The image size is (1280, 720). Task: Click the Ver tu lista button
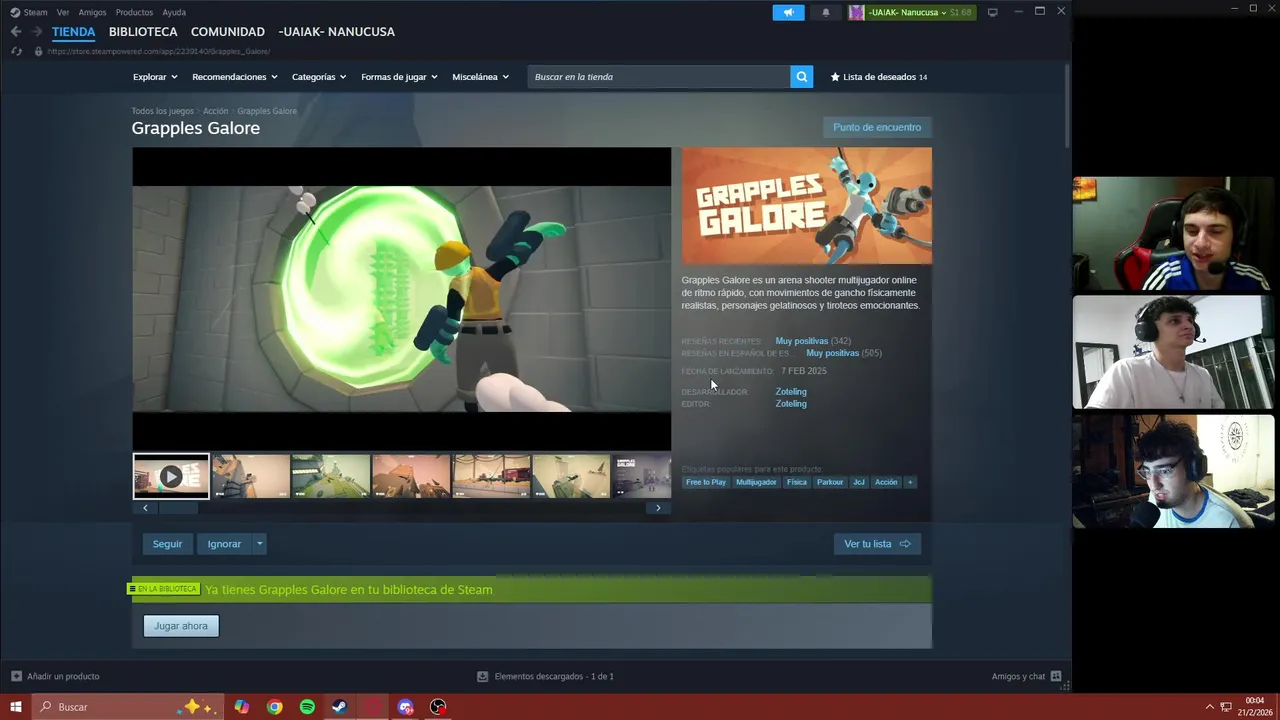coord(877,544)
